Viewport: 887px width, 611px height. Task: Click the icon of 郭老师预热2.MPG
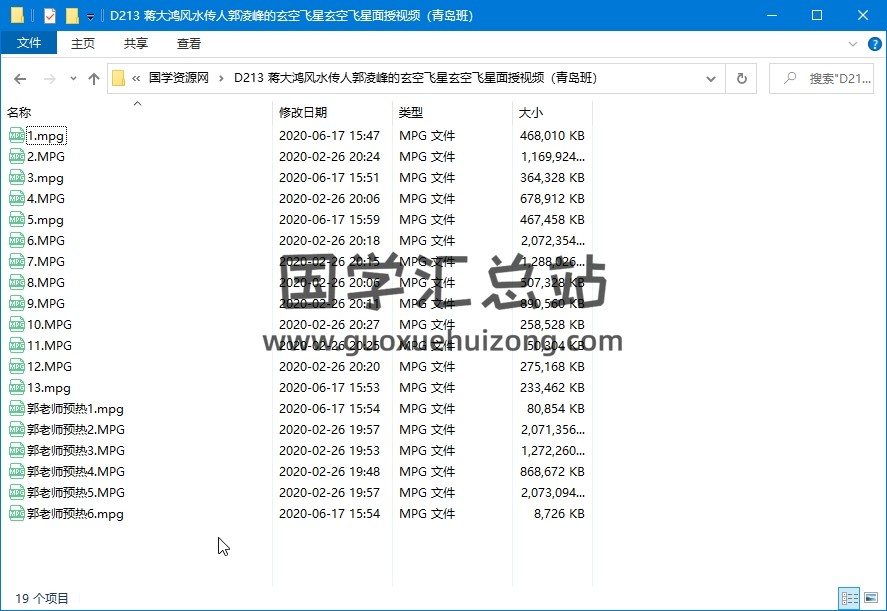pos(17,429)
